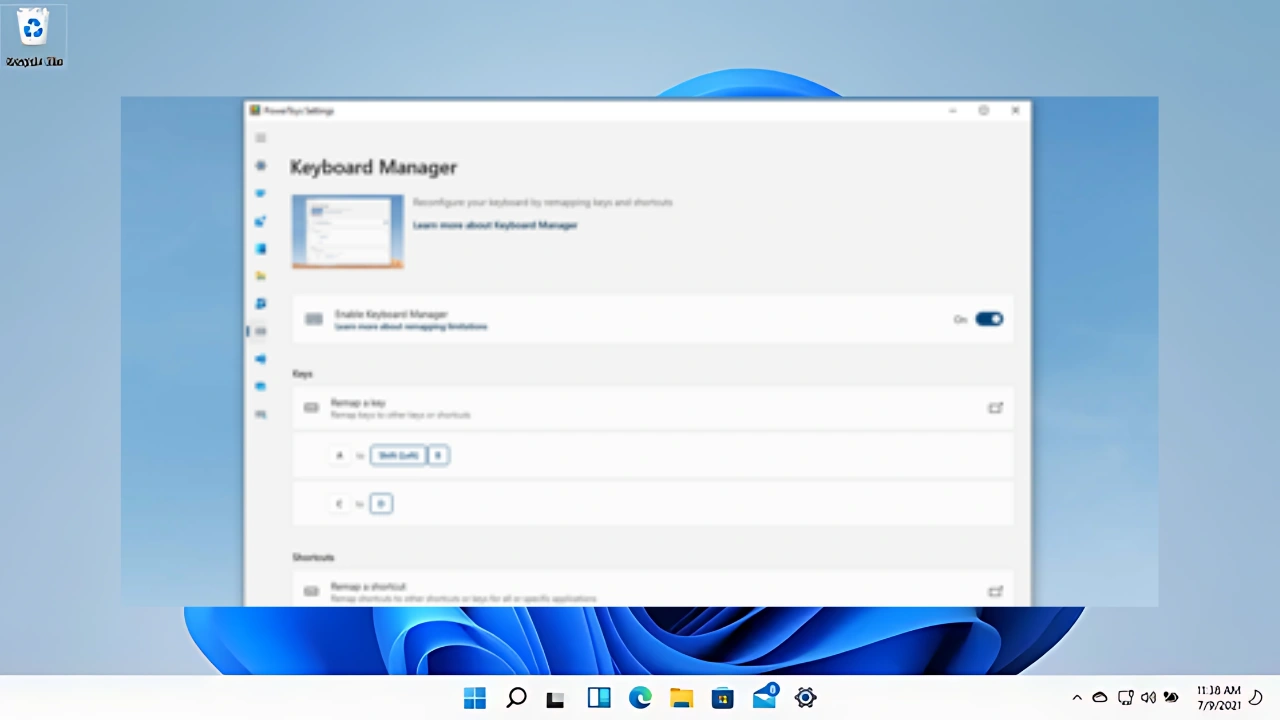The height and width of the screenshot is (720, 1280).
Task: Open Widgets from the taskbar
Action: click(599, 698)
